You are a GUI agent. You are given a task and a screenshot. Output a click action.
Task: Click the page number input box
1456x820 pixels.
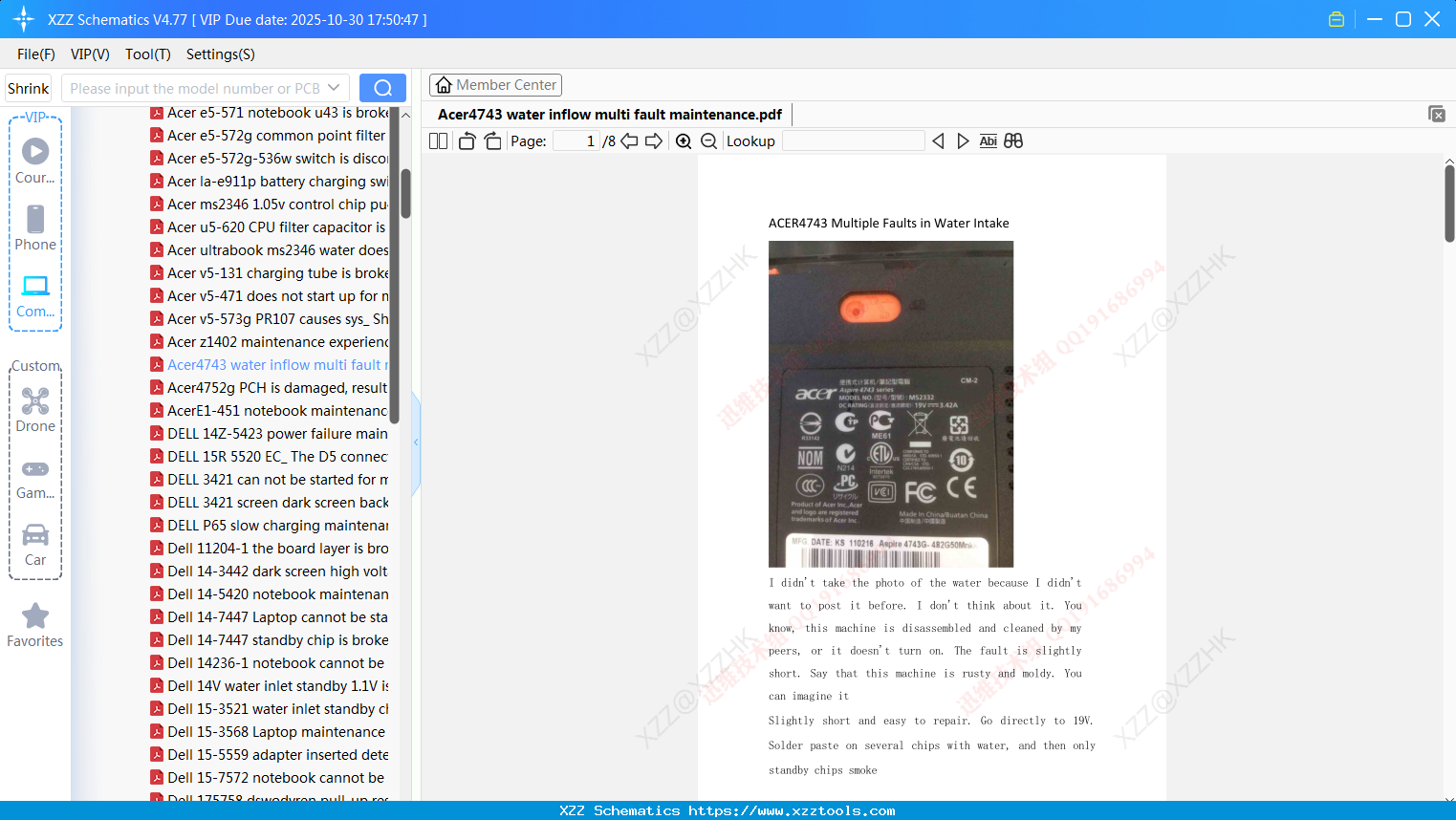pos(576,141)
